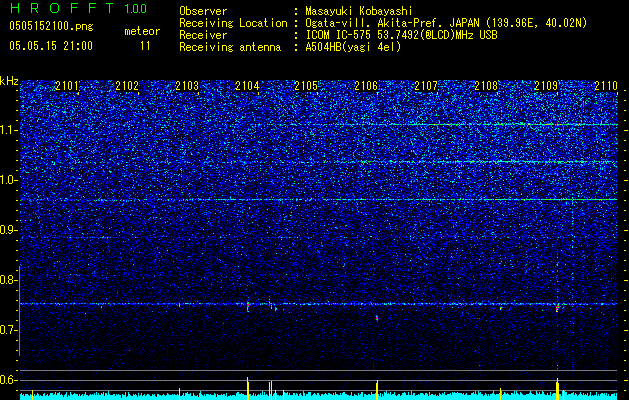The width and height of the screenshot is (629, 400).
Task: Click antenna value A504HB(yagi 4el)
Action: [353, 47]
